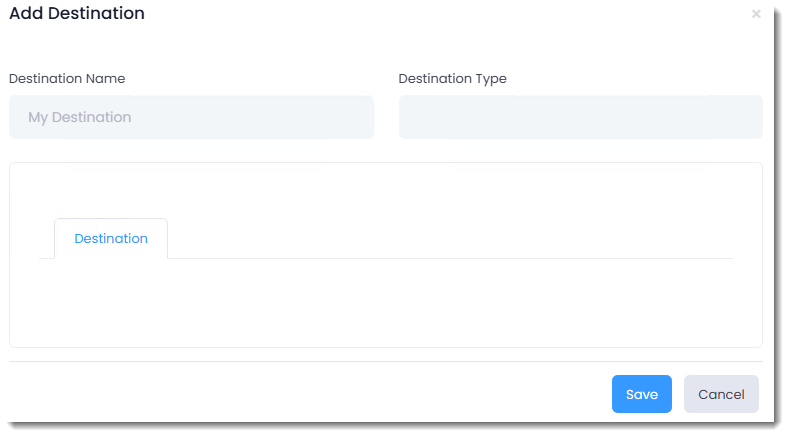Click the Destination Type label

452,79
